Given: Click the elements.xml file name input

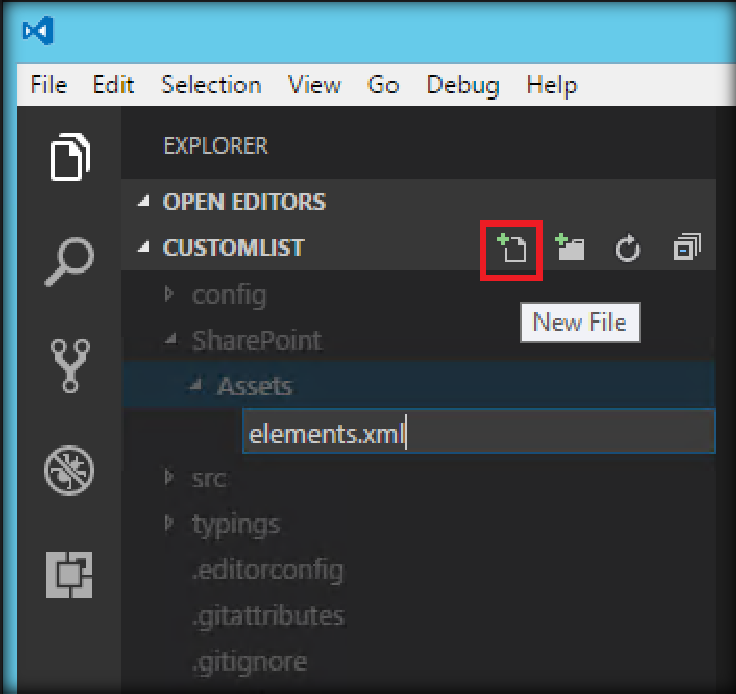Looking at the screenshot, I should click(479, 431).
